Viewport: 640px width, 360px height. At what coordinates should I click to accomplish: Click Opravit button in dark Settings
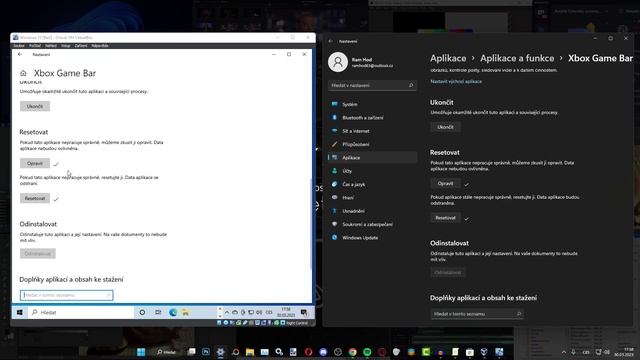click(x=445, y=184)
